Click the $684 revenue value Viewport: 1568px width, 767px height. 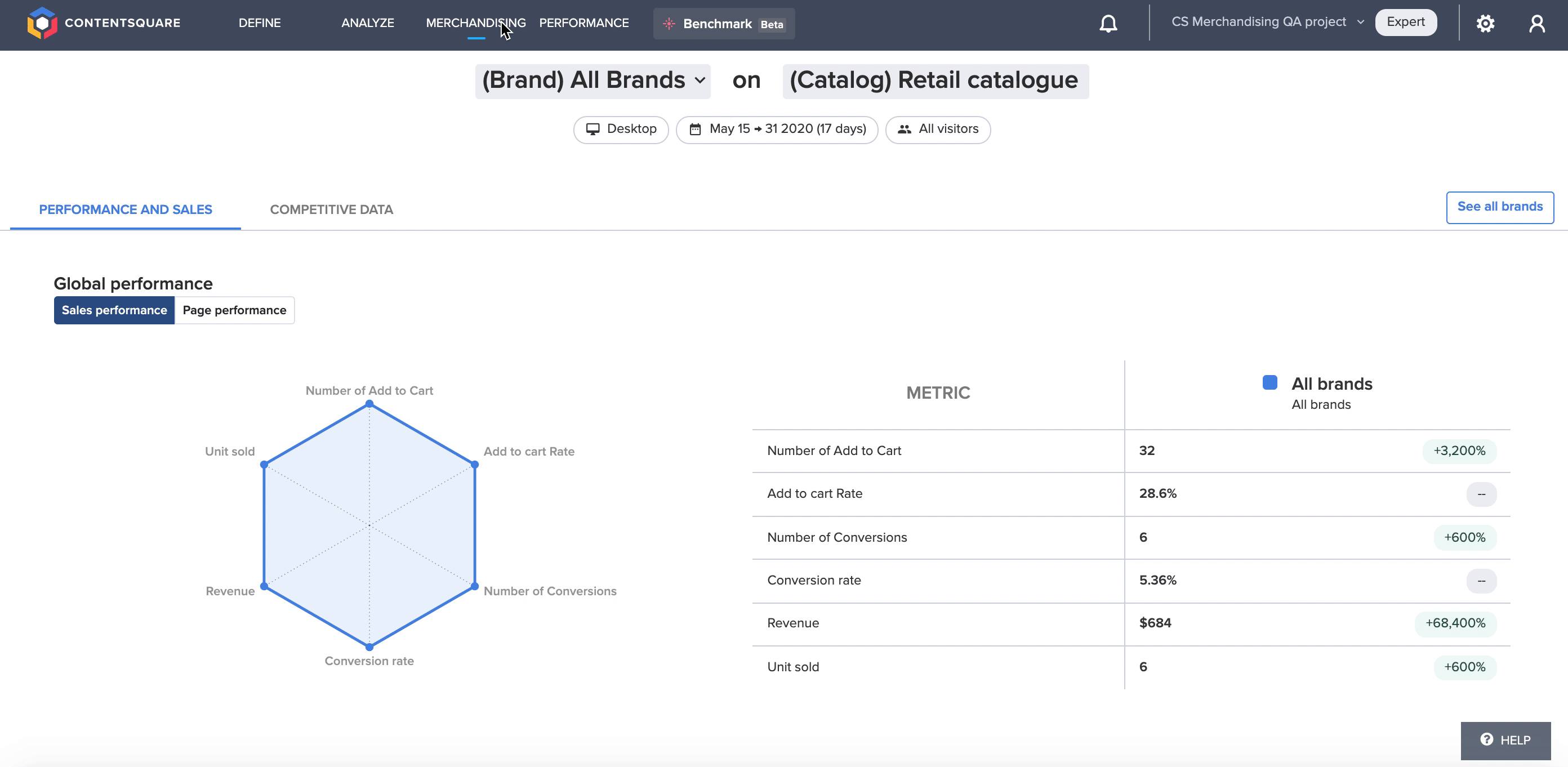[1155, 623]
